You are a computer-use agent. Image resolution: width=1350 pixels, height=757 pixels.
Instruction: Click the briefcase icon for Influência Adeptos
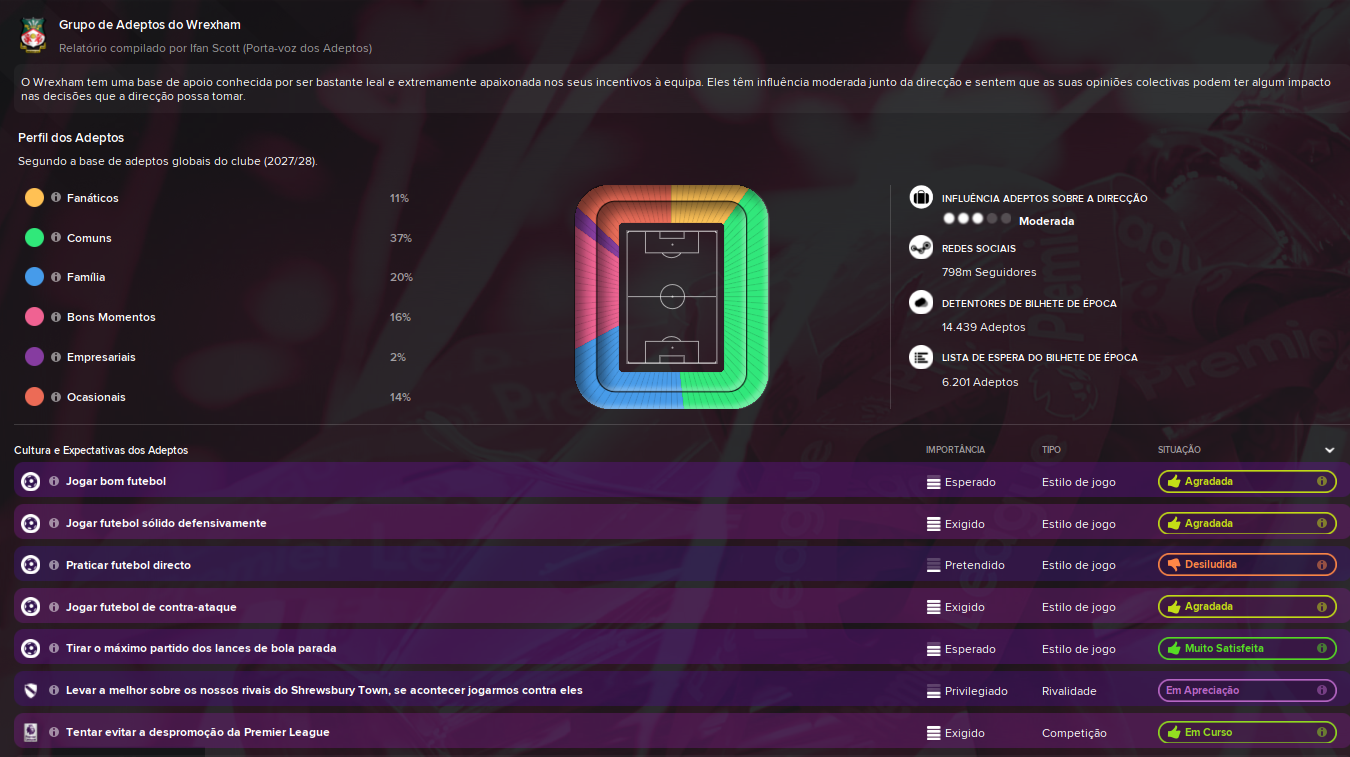click(921, 198)
